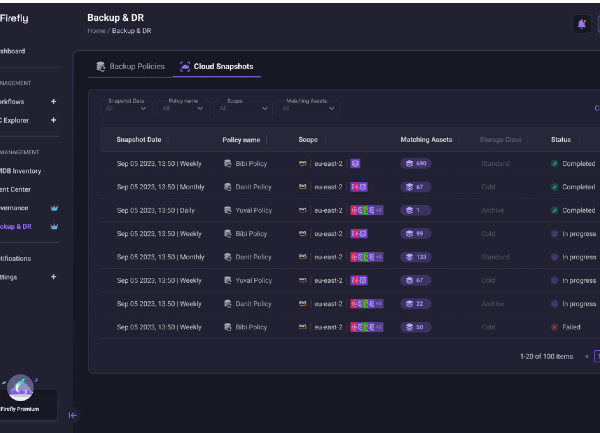Open the Matching Assets filter dropdown

(308, 108)
